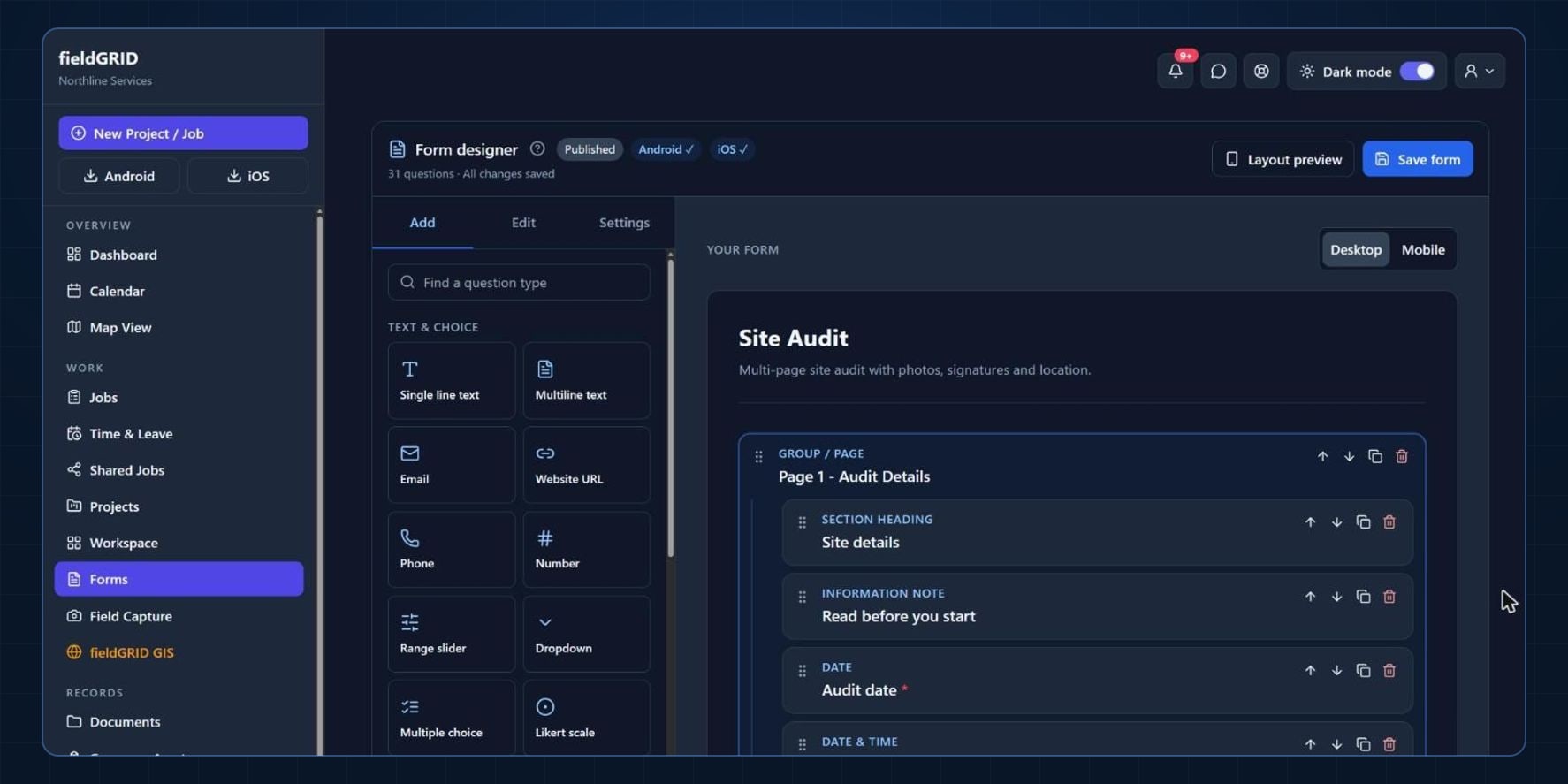
Task: Go to Dashboard in the sidebar
Action: (x=179, y=255)
